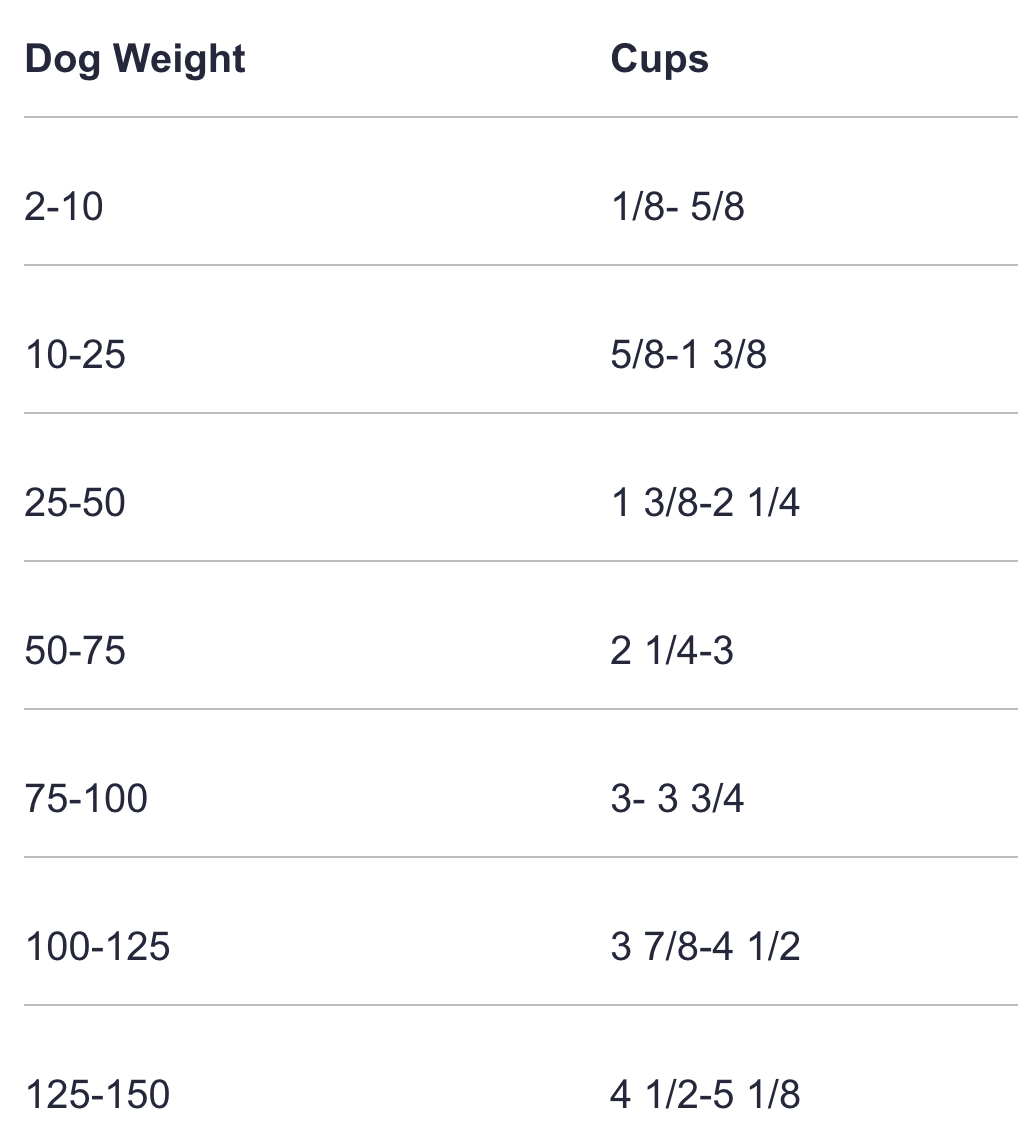Select the 50-75 weight cell
1018x1136 pixels.
[x=75, y=651]
